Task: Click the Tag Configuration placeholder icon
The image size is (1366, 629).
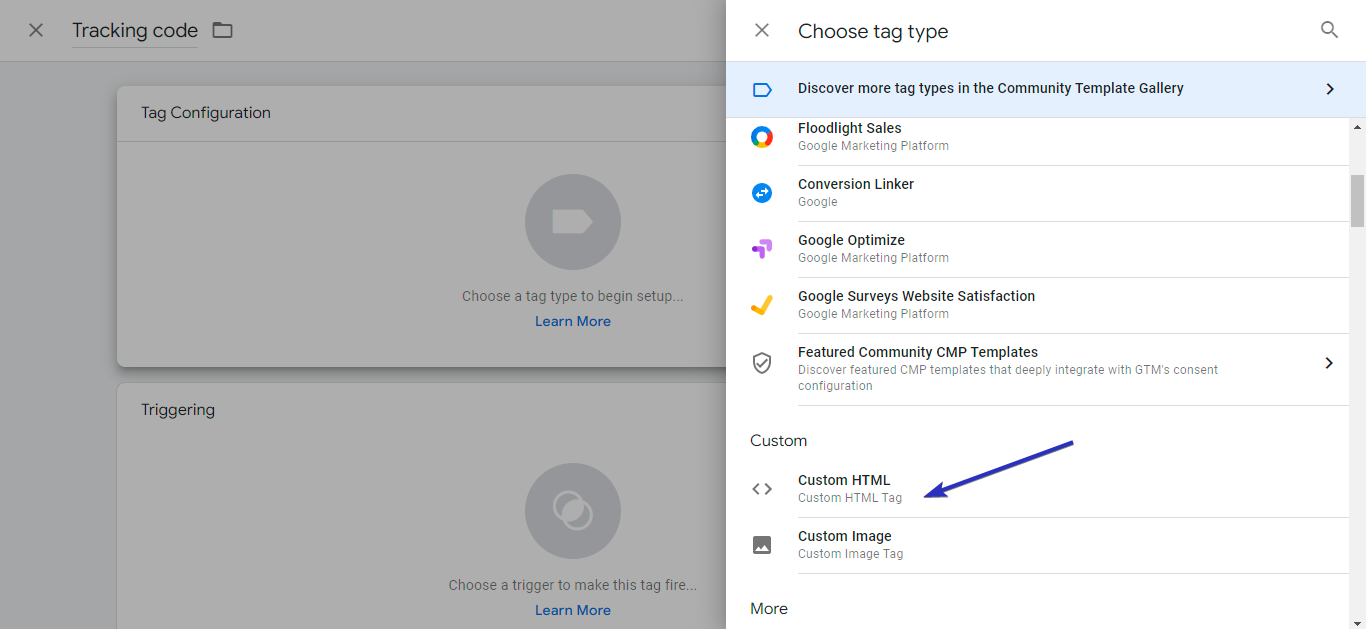Action: 573,222
